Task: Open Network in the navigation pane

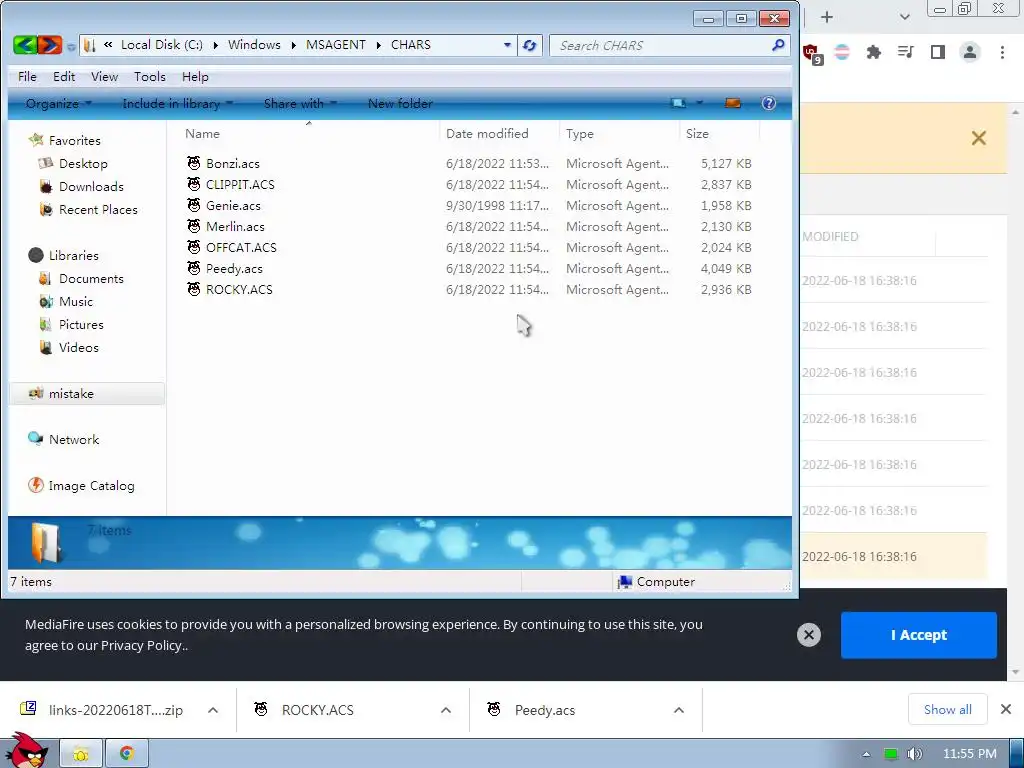Action: click(74, 440)
